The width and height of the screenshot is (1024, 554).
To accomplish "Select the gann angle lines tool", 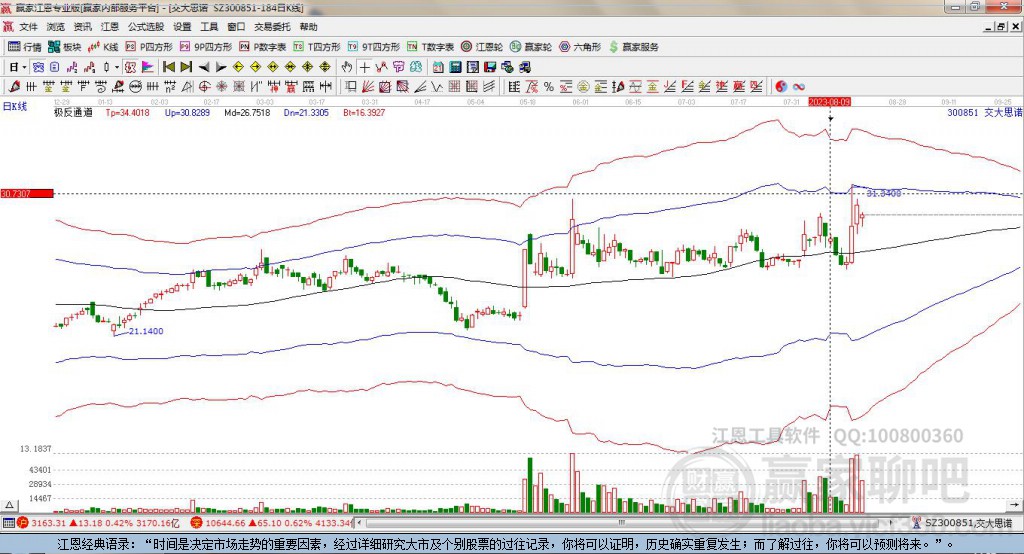I will tap(419, 86).
